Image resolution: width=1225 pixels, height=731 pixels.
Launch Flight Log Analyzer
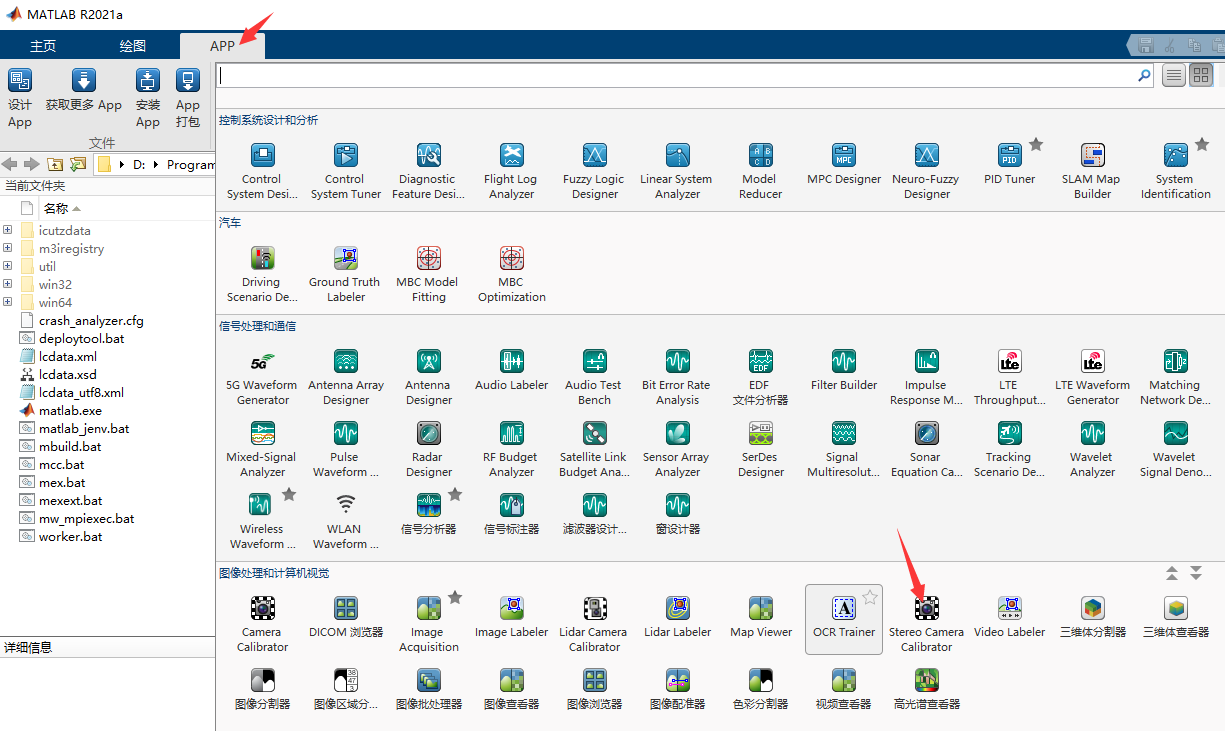(x=512, y=171)
